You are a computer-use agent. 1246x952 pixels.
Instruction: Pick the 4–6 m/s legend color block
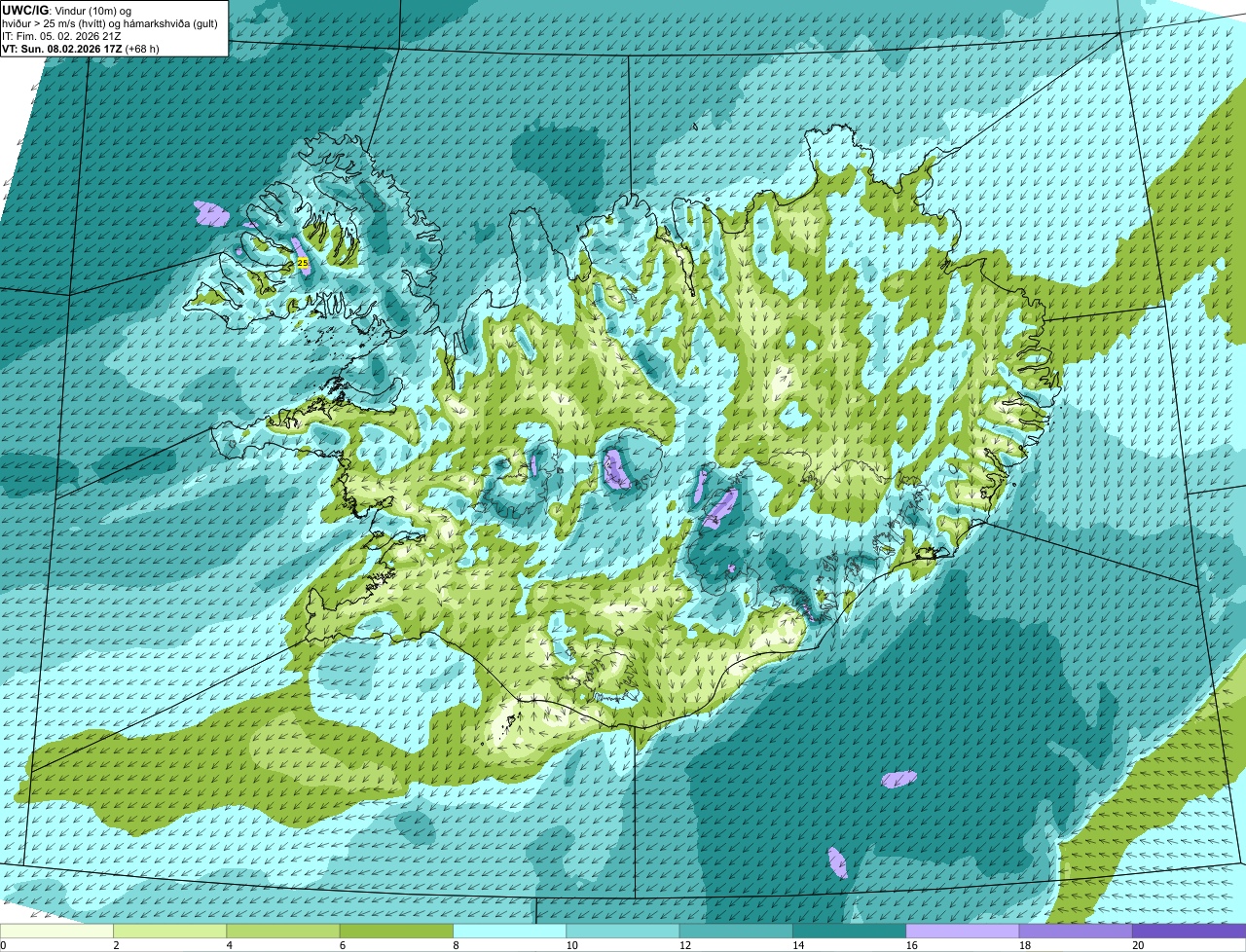tap(283, 931)
